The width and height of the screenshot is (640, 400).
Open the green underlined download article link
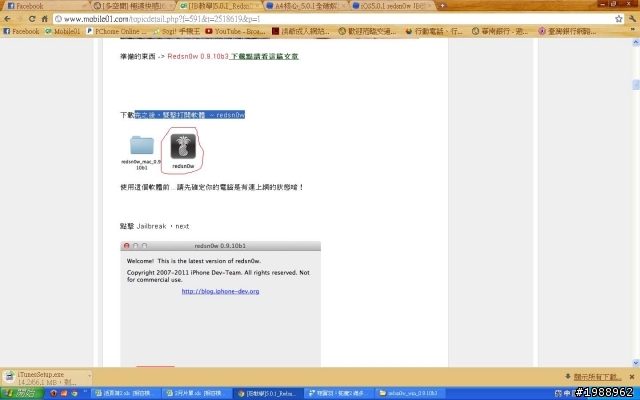point(264,56)
